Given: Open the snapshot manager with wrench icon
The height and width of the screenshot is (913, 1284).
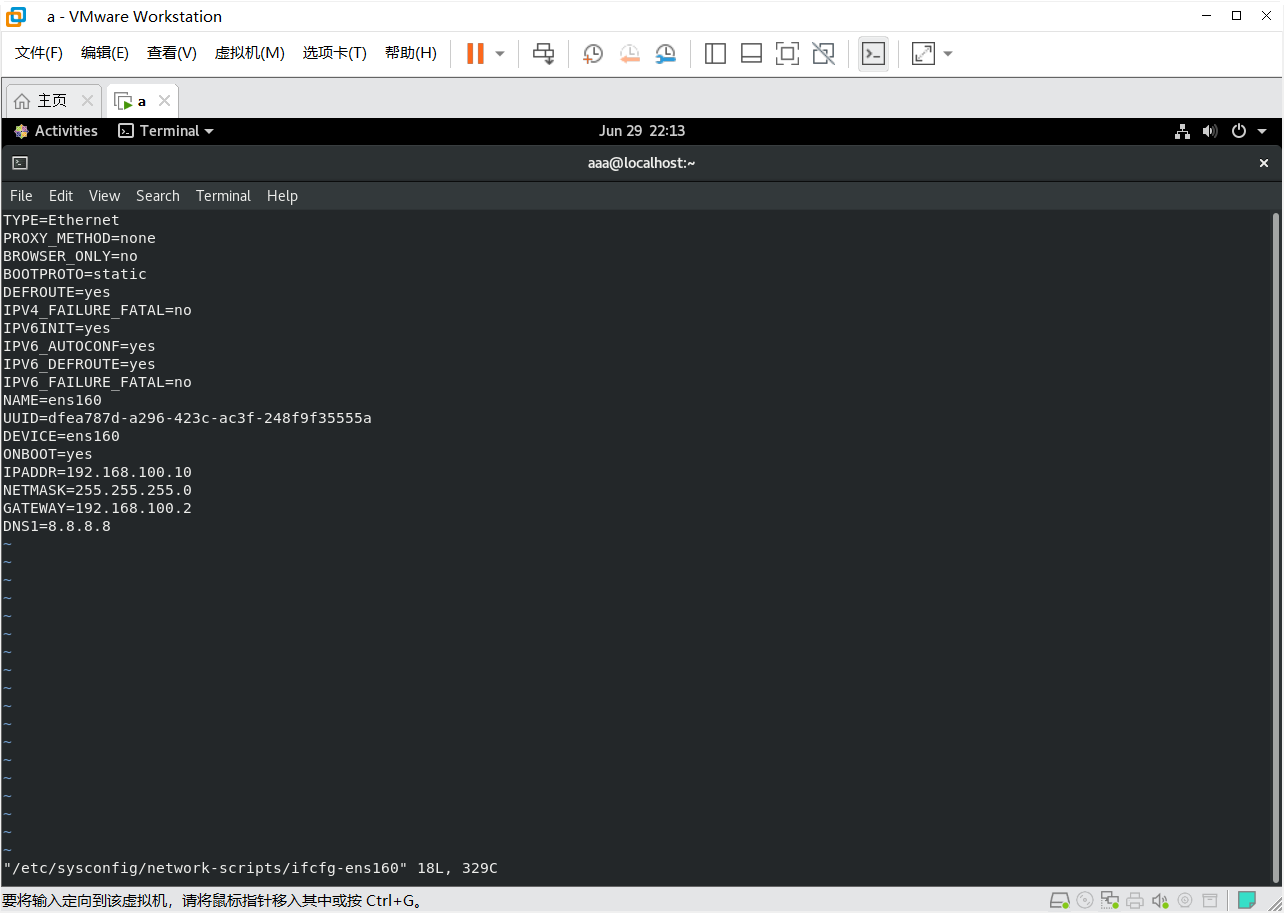Looking at the screenshot, I should pos(665,54).
